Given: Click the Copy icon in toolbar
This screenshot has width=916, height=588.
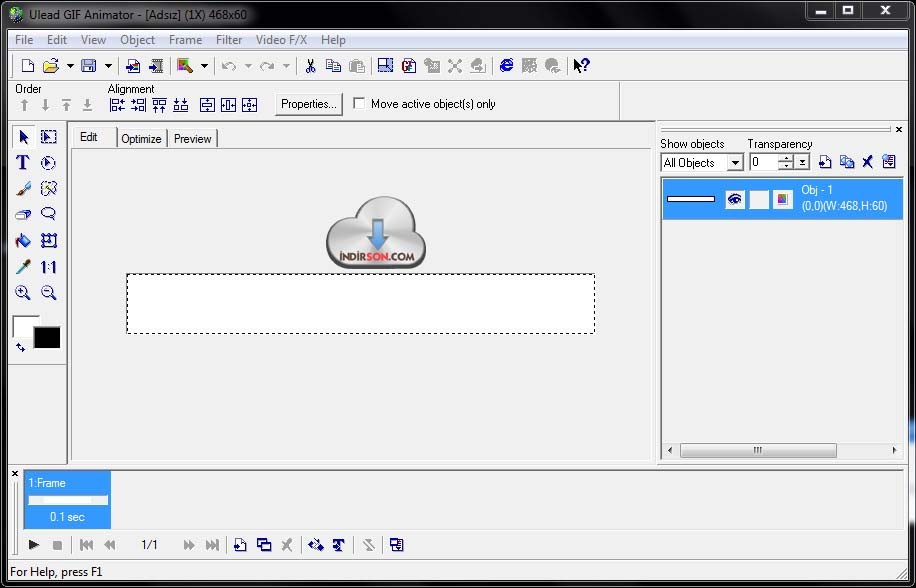Looking at the screenshot, I should coord(333,66).
